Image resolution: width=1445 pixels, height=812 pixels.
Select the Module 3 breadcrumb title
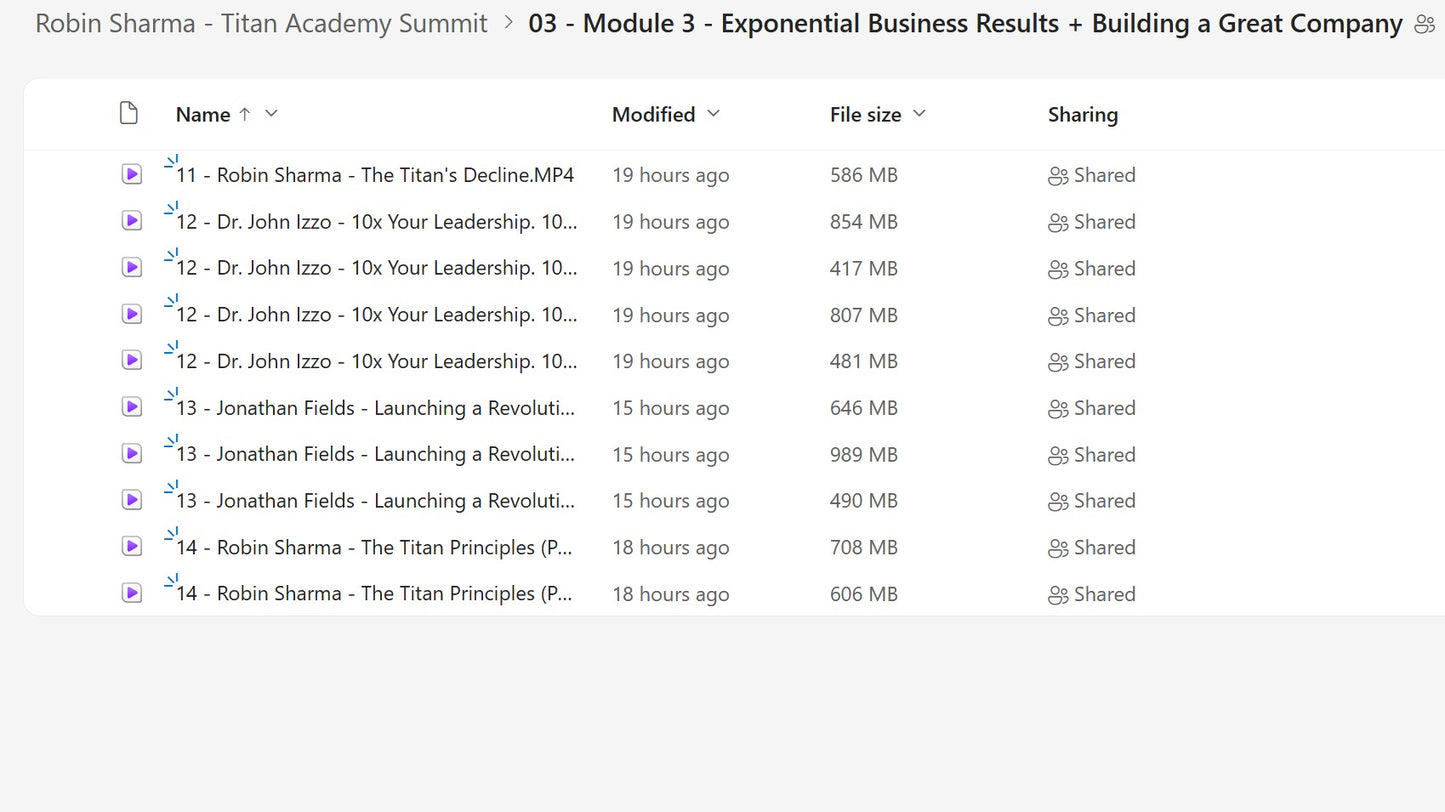pos(963,23)
